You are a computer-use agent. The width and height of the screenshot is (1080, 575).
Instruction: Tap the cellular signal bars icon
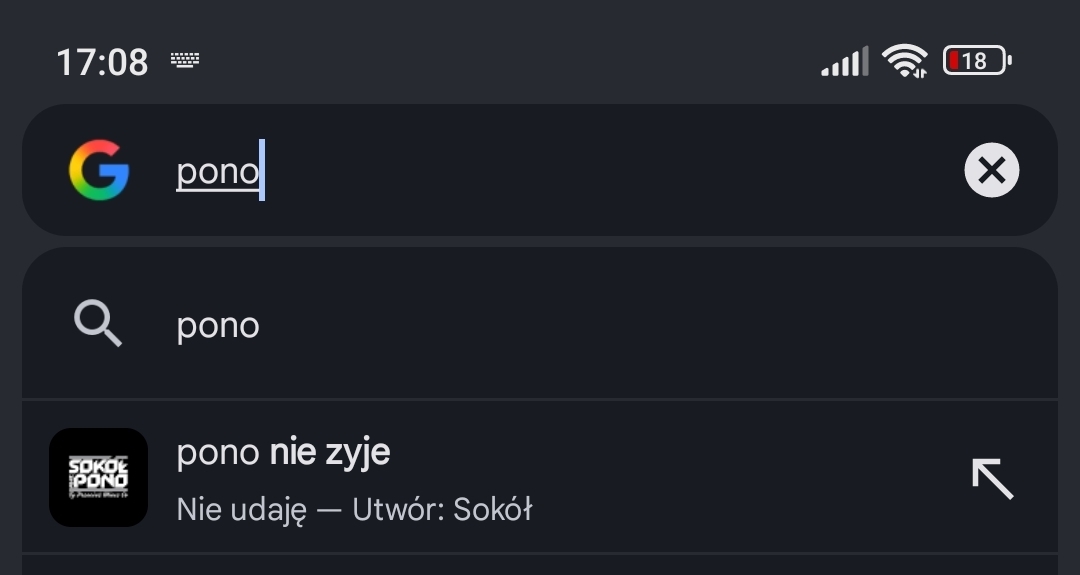(x=845, y=62)
